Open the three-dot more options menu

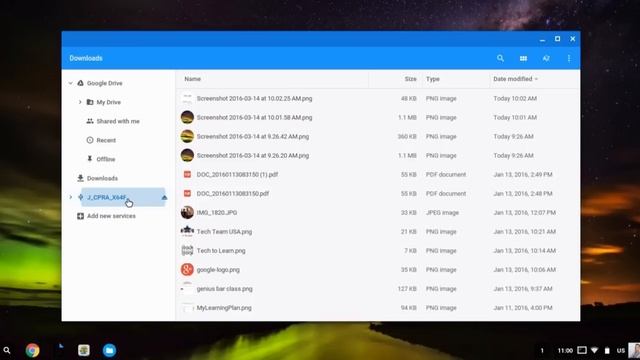click(569, 58)
